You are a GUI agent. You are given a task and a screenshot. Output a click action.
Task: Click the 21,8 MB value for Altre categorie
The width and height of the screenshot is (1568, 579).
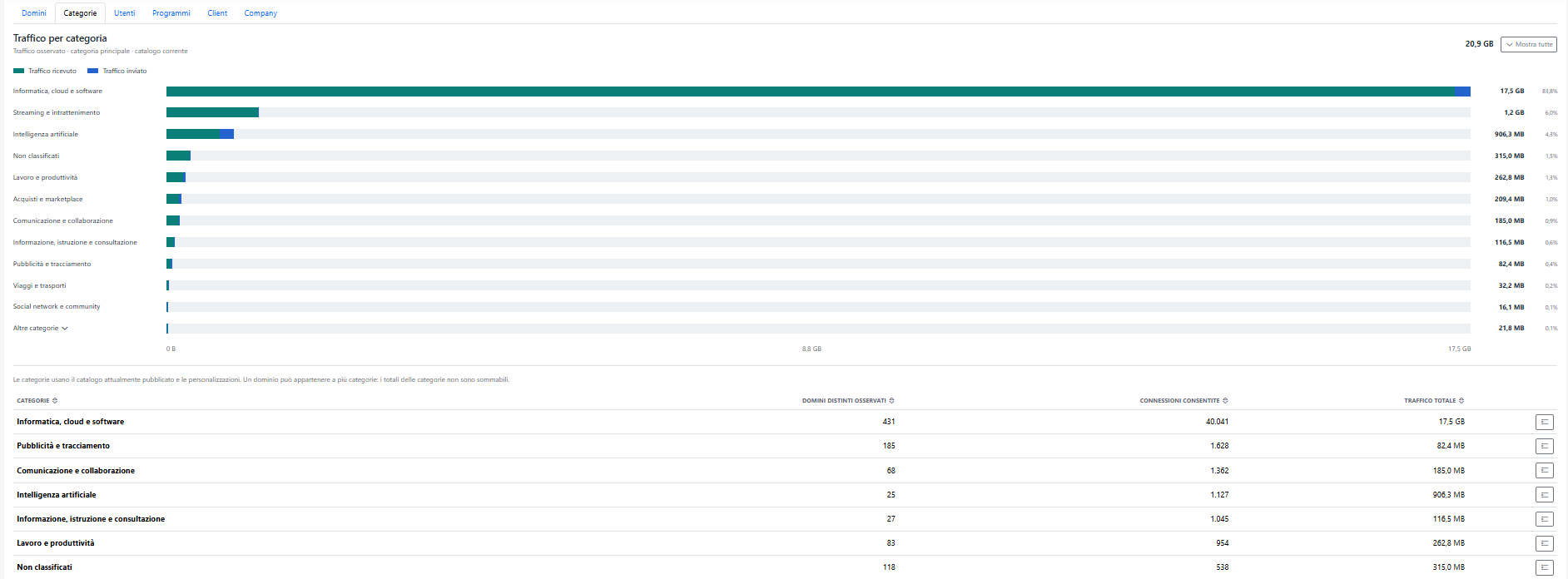coord(1511,329)
